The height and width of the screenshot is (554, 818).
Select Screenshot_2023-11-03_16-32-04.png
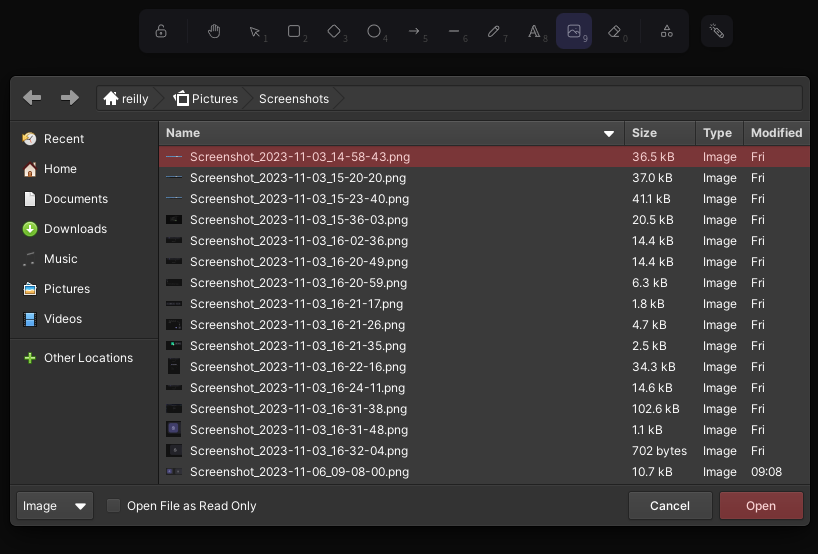click(484, 451)
